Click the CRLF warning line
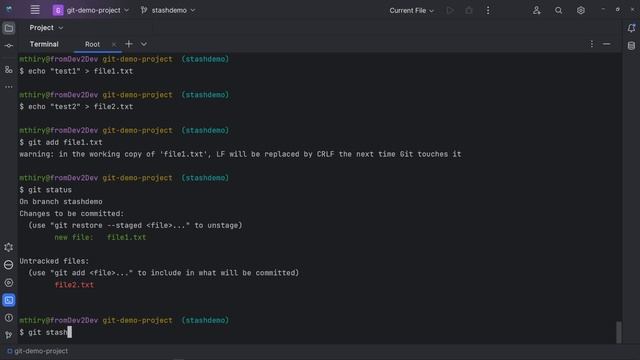The height and width of the screenshot is (360, 640). click(240, 154)
